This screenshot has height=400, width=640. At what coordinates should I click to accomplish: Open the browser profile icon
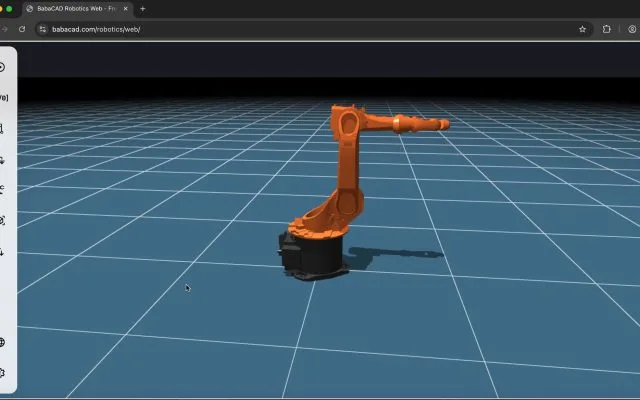(632, 29)
